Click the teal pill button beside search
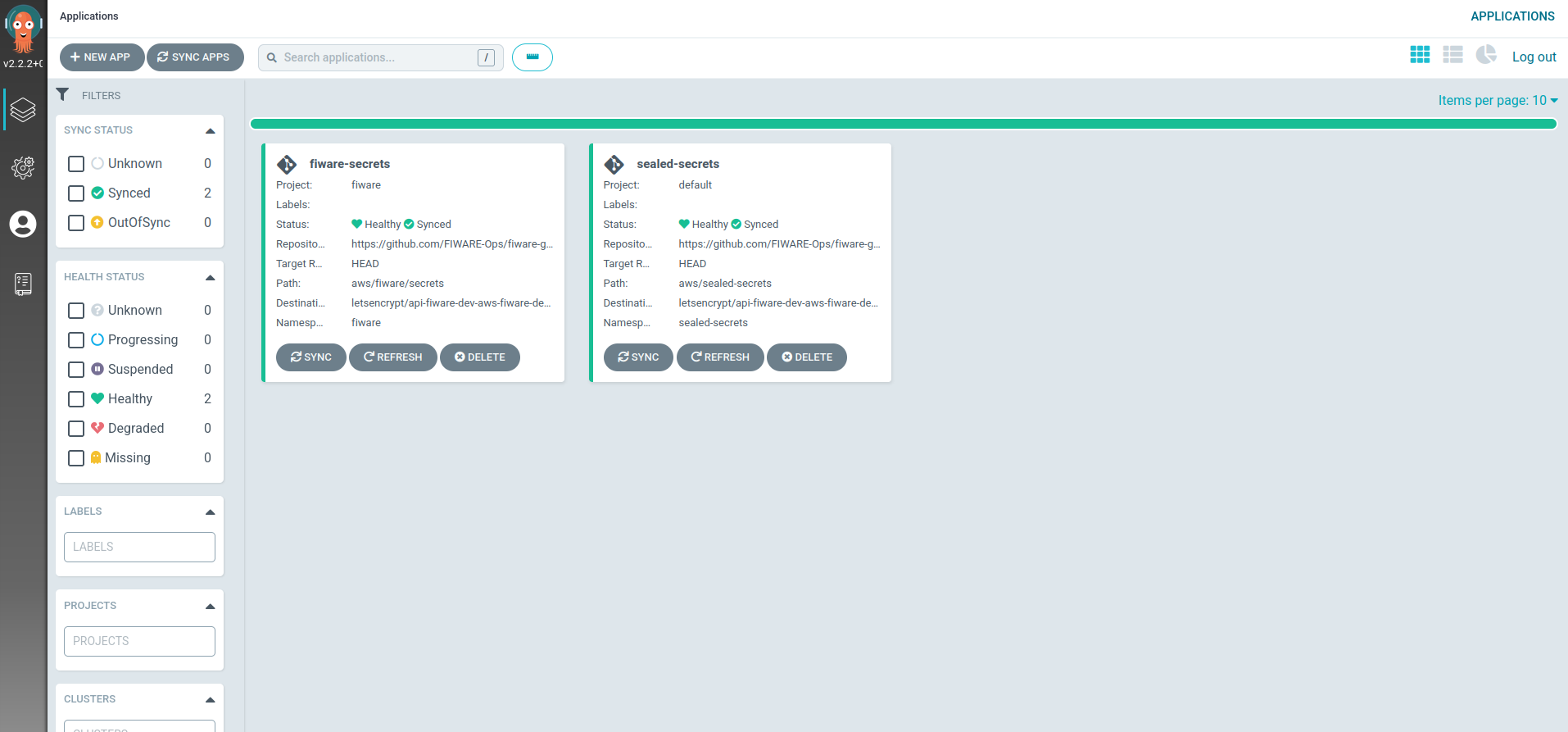The width and height of the screenshot is (1568, 732). pos(532,57)
